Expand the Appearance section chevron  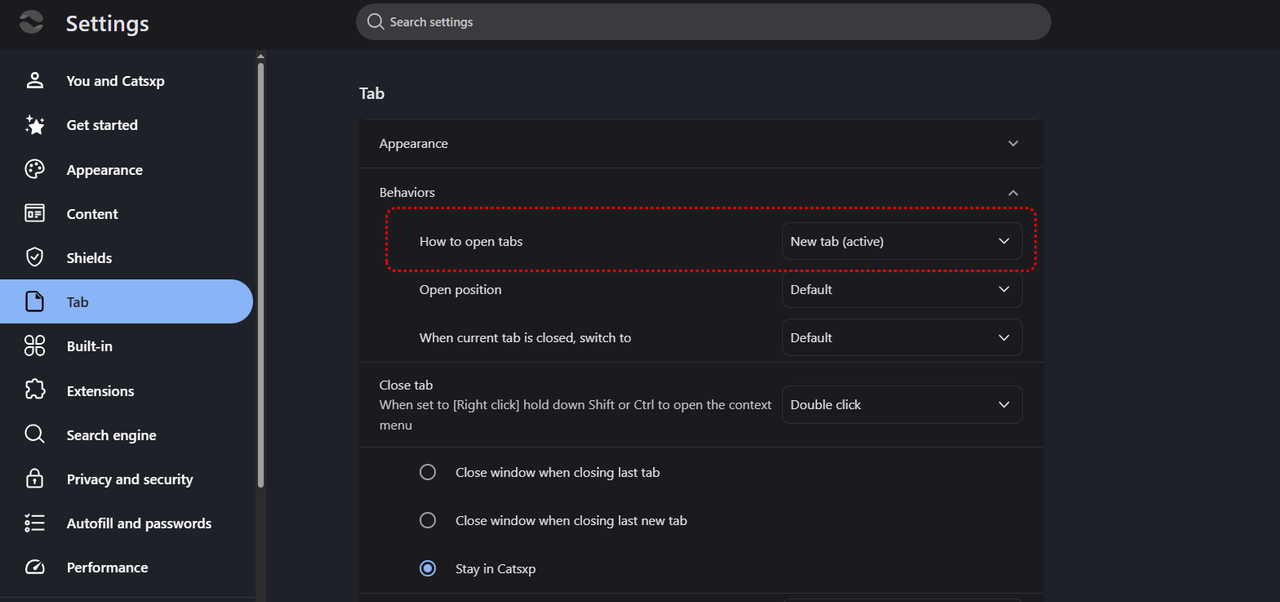point(1013,144)
